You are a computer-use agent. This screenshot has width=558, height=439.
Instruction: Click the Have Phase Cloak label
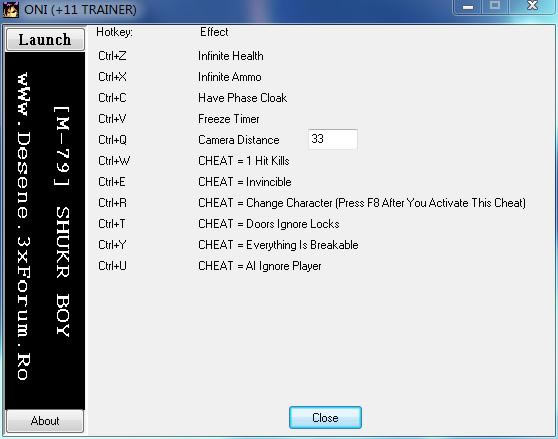pos(242,98)
